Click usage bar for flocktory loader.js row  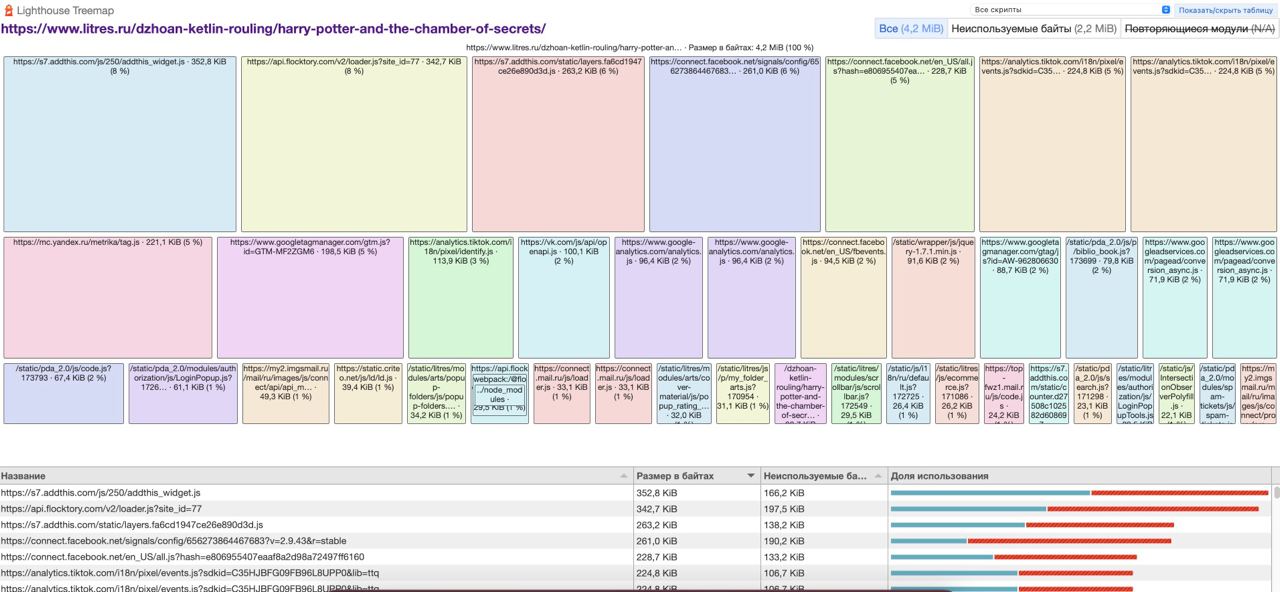pyautogui.click(x=1074, y=509)
